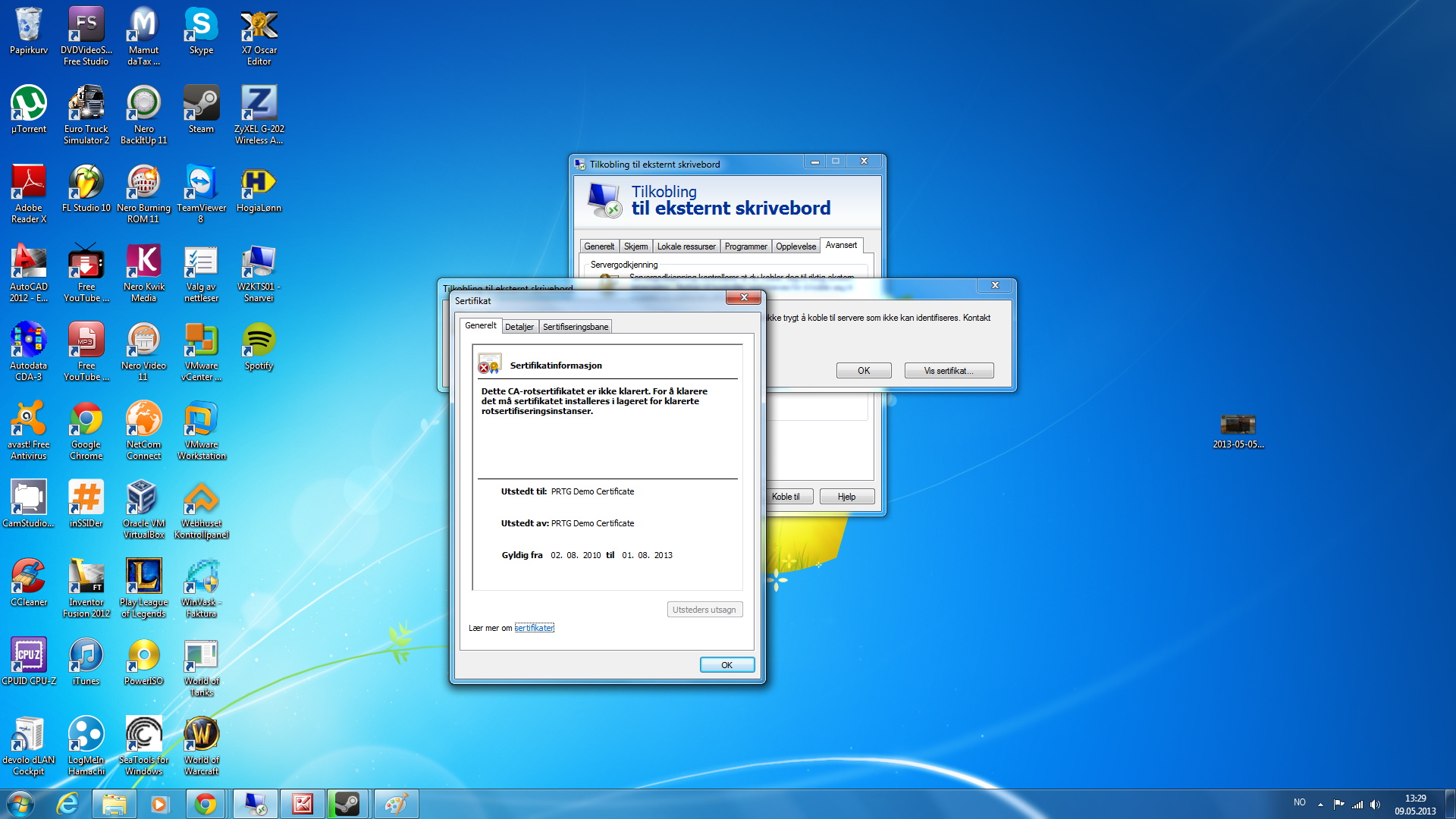Image resolution: width=1456 pixels, height=819 pixels.
Task: Follow the sertifikater help link
Action: click(x=535, y=628)
